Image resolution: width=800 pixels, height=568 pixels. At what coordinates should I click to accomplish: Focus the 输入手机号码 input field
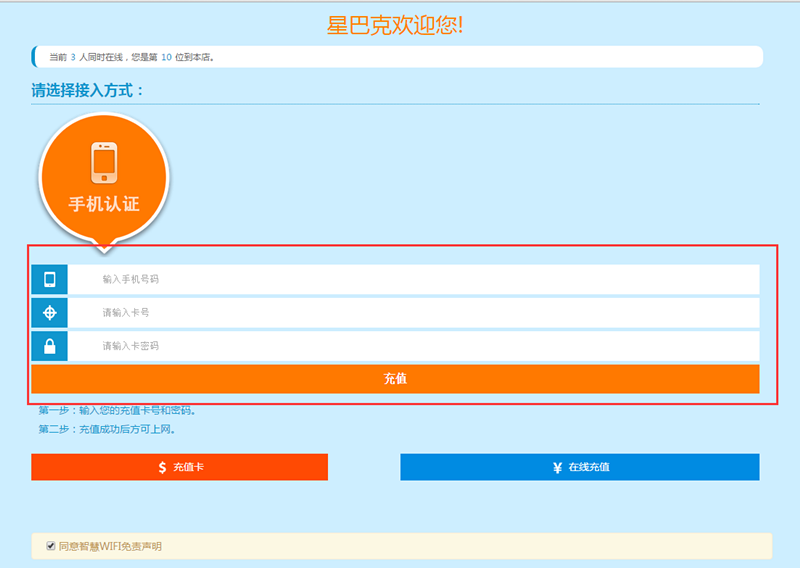tap(413, 280)
